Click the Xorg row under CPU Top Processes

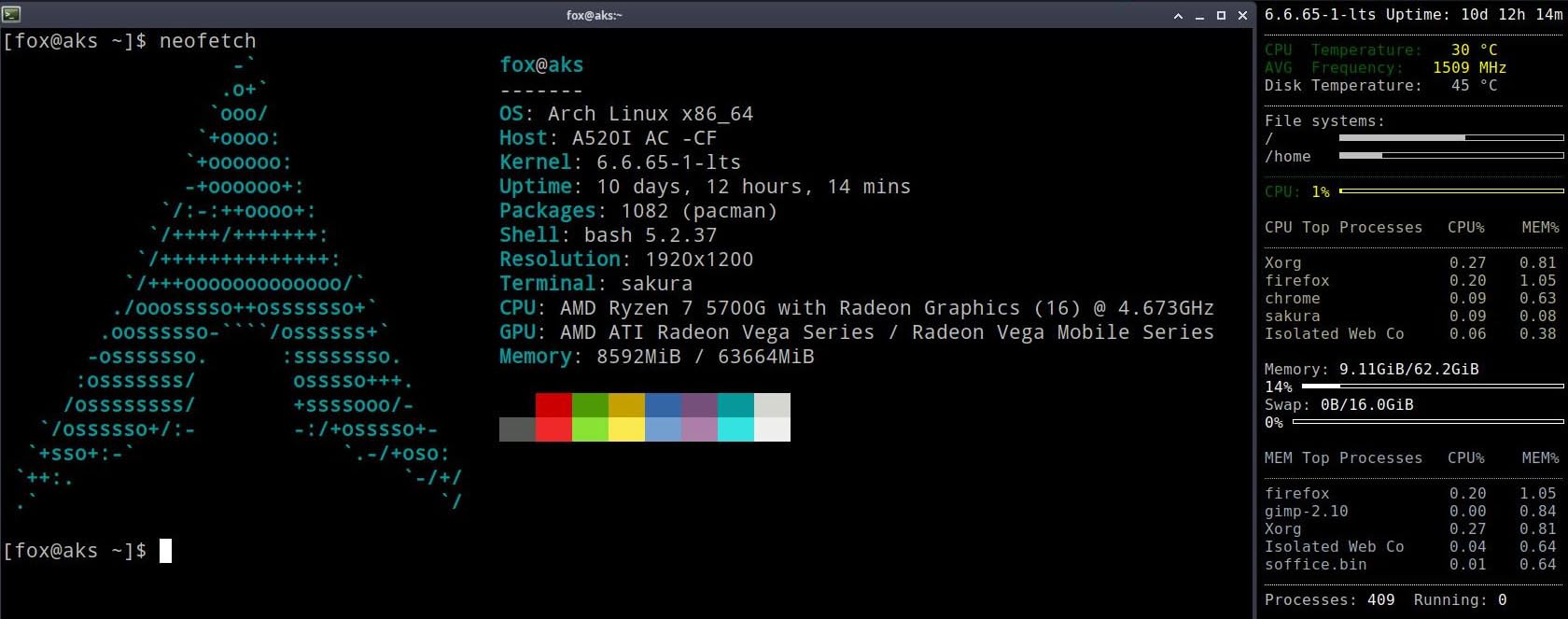(x=1411, y=263)
